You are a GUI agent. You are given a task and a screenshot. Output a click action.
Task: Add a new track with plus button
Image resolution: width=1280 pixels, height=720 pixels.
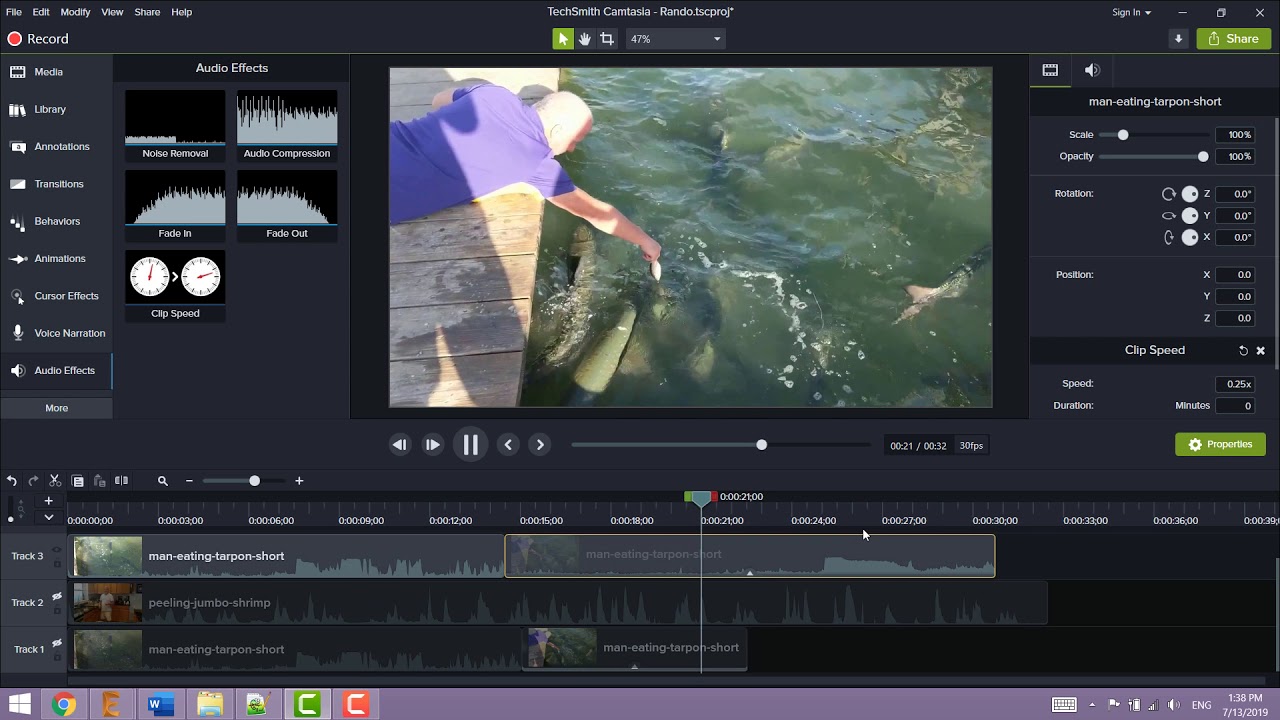(x=48, y=501)
